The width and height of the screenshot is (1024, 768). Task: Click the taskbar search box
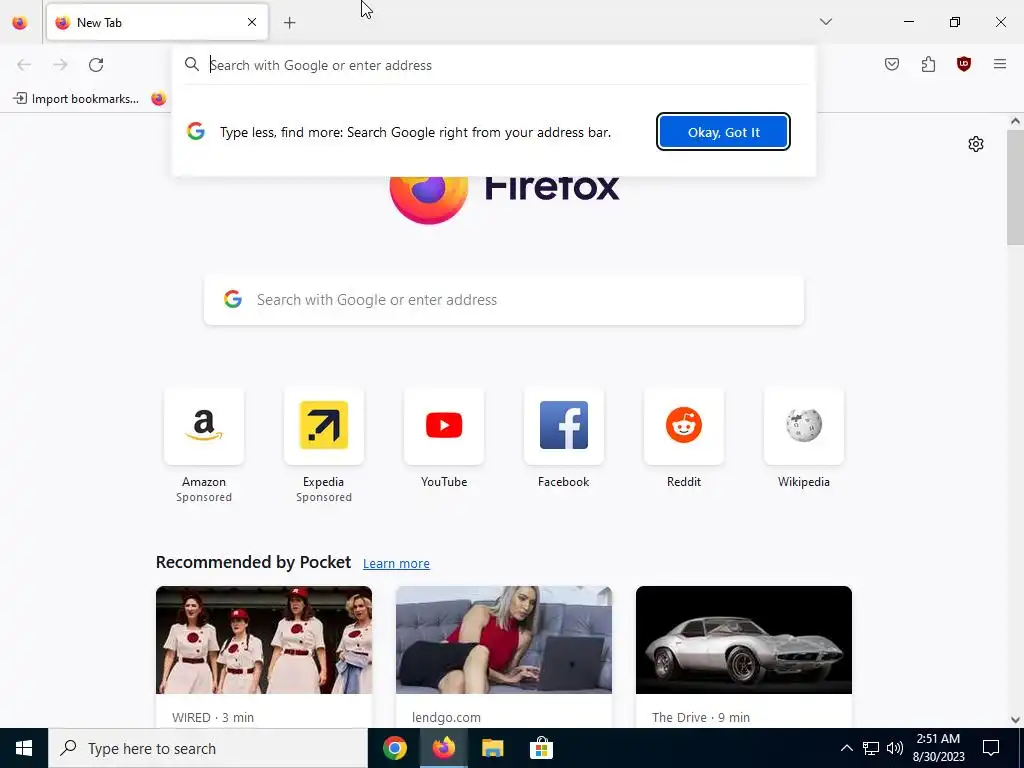[x=208, y=748]
